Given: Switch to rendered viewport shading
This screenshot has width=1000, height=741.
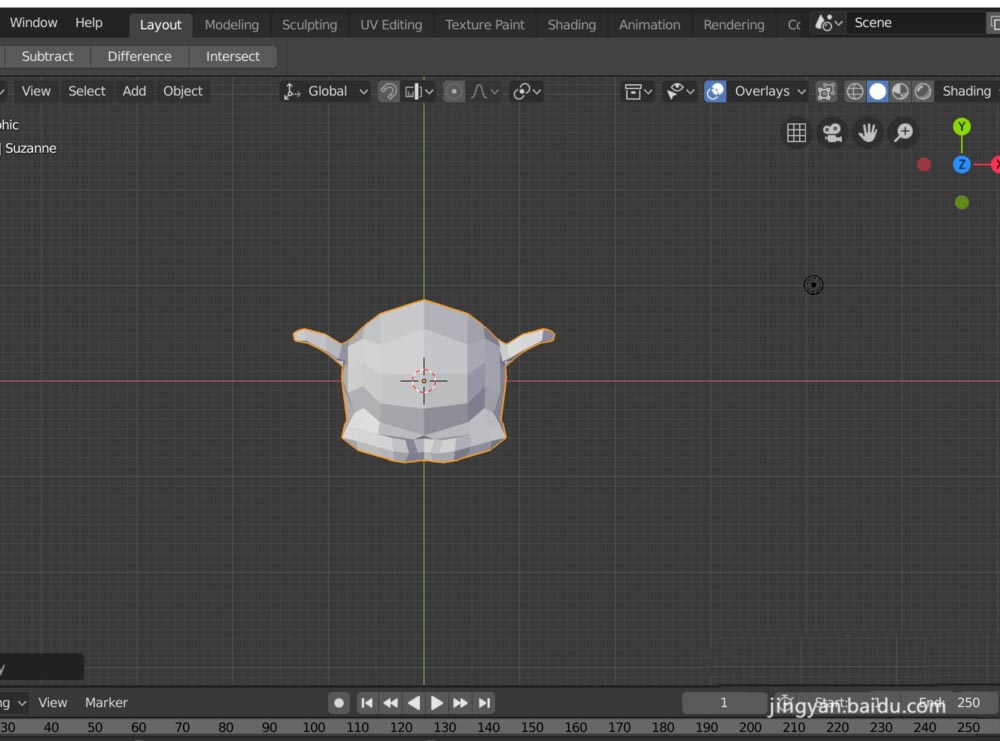Looking at the screenshot, I should 923,91.
